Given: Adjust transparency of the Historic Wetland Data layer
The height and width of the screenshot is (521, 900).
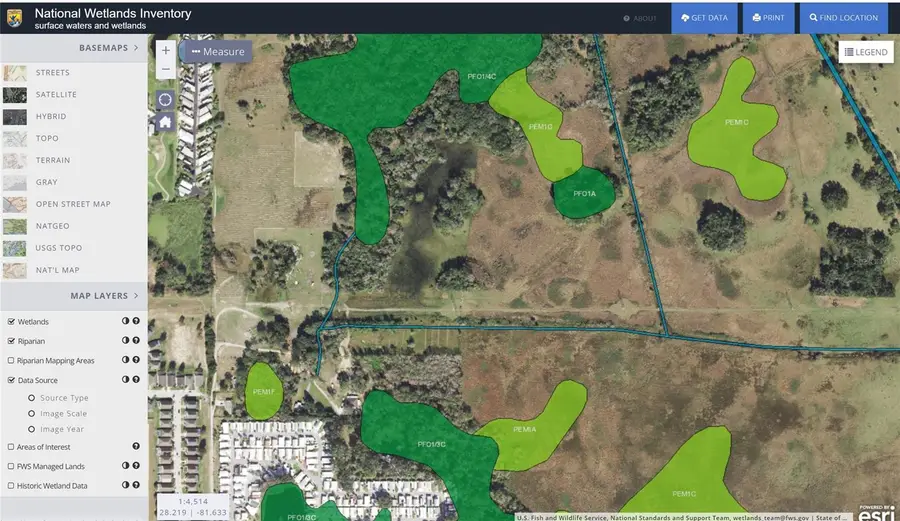Looking at the screenshot, I should (124, 486).
